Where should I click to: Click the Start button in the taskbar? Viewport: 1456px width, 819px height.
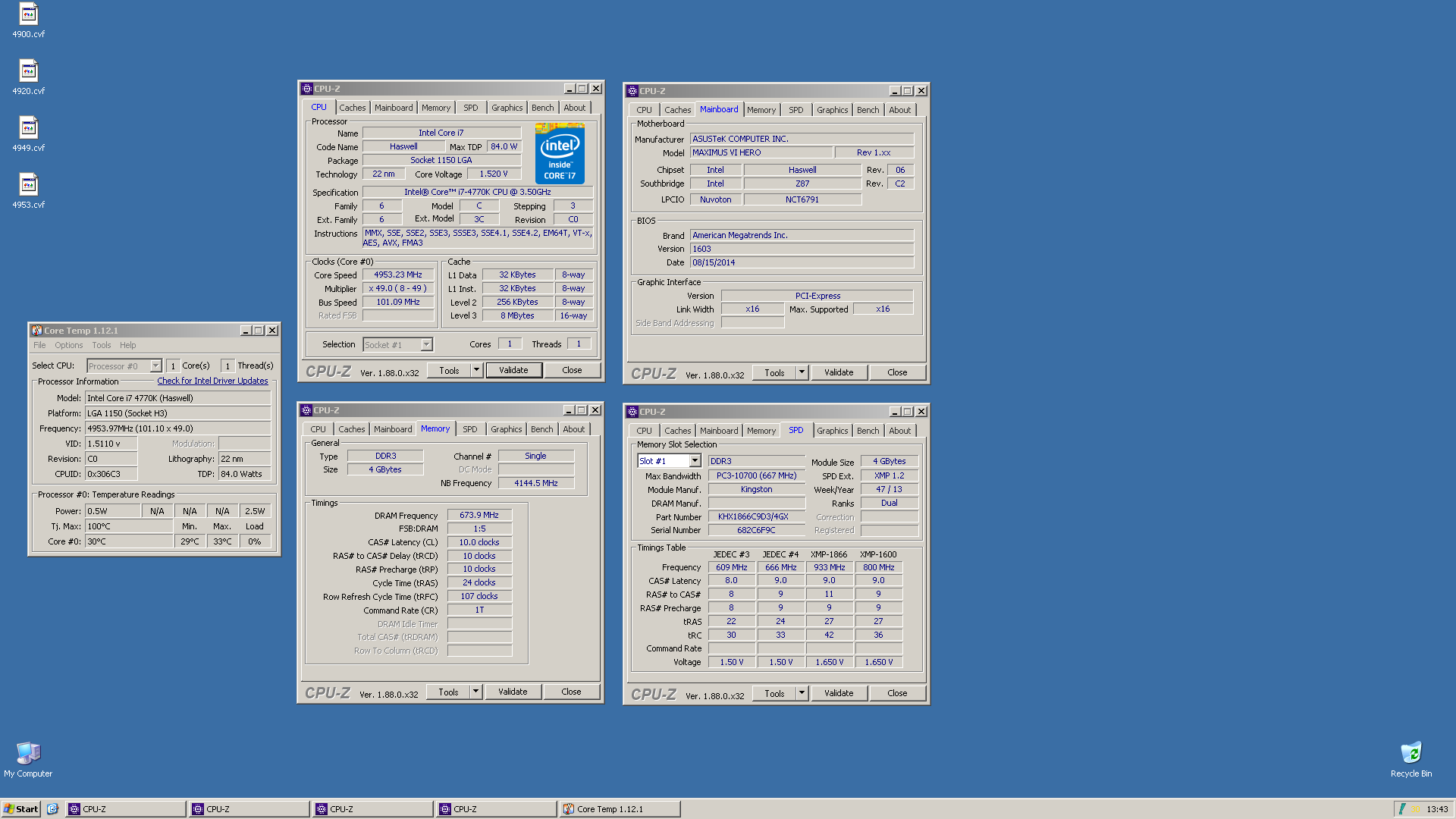(x=20, y=809)
